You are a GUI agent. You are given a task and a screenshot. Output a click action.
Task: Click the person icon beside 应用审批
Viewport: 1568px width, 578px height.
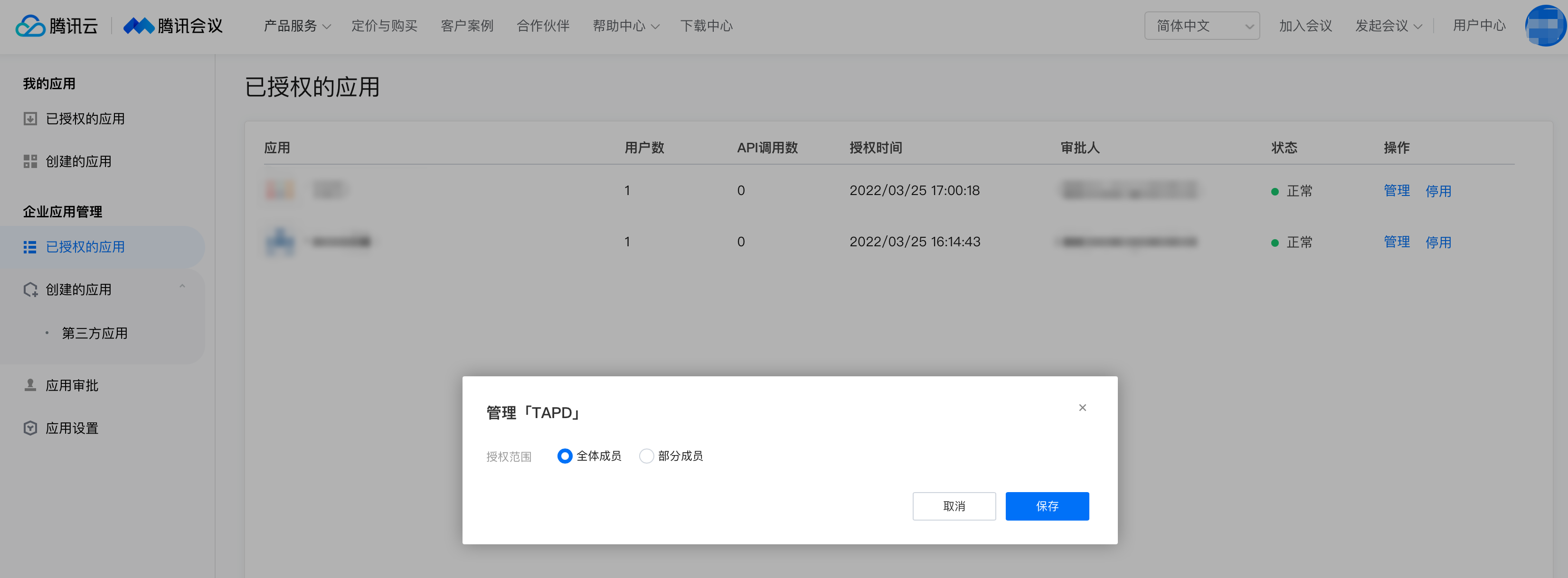click(30, 385)
